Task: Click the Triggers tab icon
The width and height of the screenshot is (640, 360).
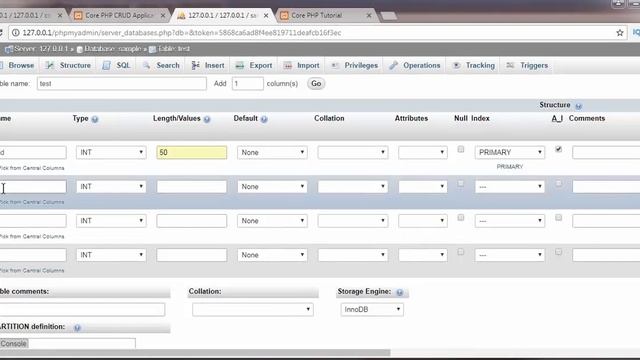Action: pos(510,65)
